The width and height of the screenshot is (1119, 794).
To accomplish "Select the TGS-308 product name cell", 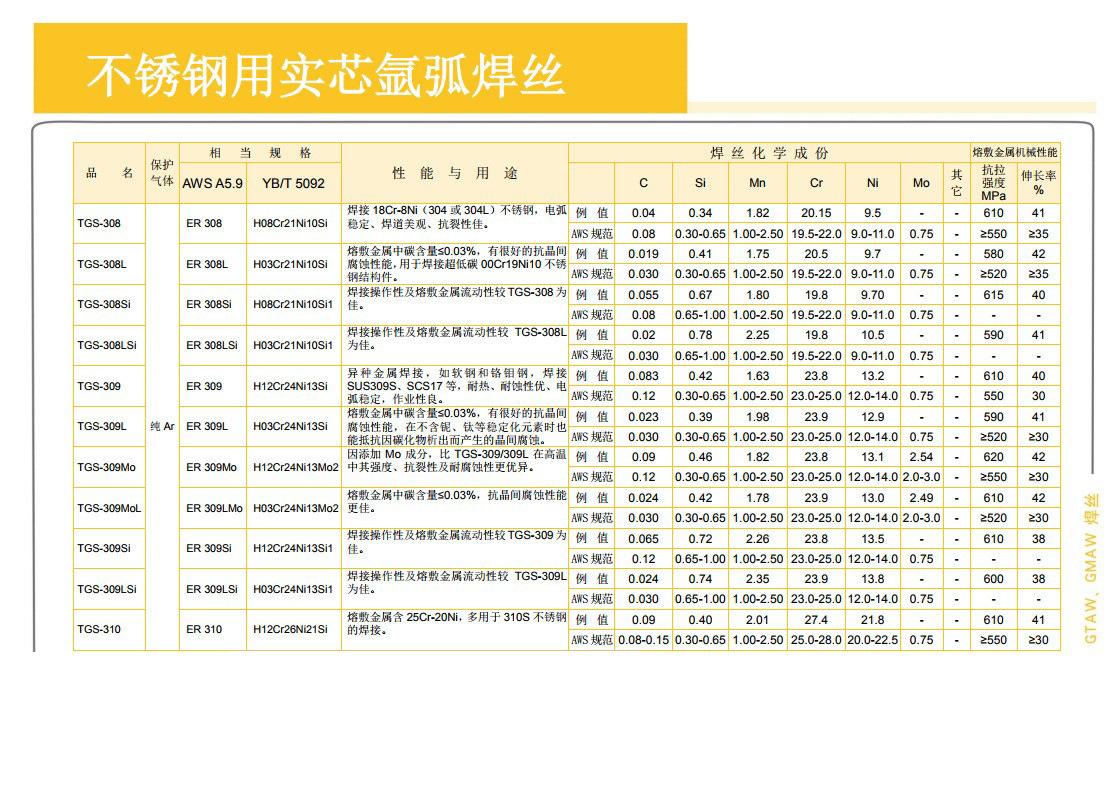I will pos(109,223).
